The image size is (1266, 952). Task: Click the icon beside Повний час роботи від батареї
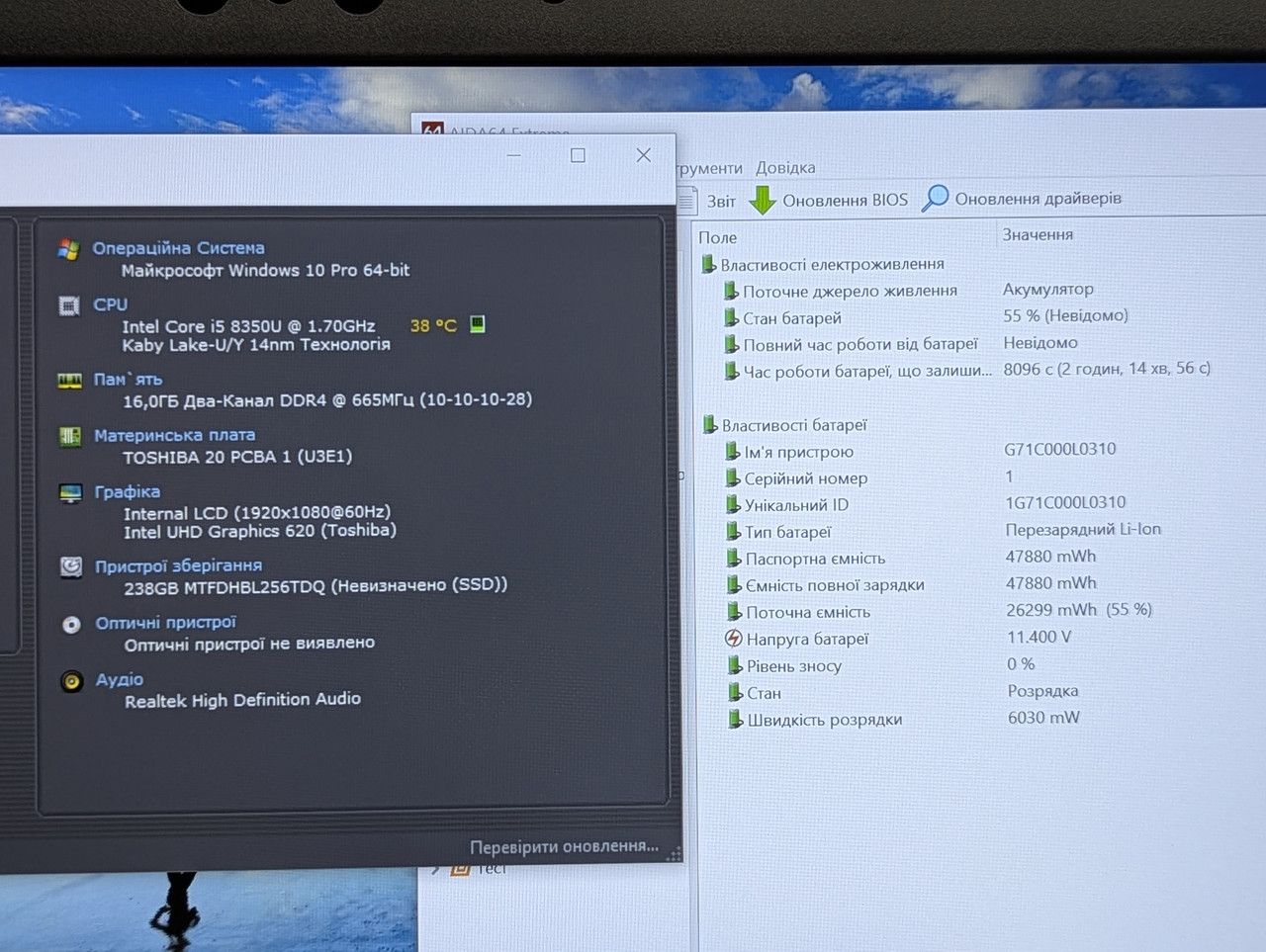(732, 344)
